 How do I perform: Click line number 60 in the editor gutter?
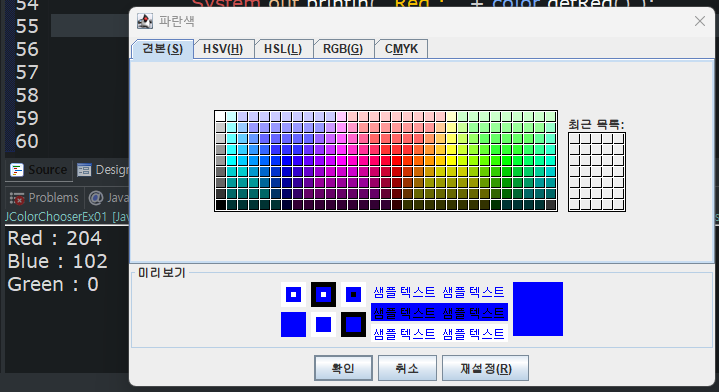[x=27, y=141]
